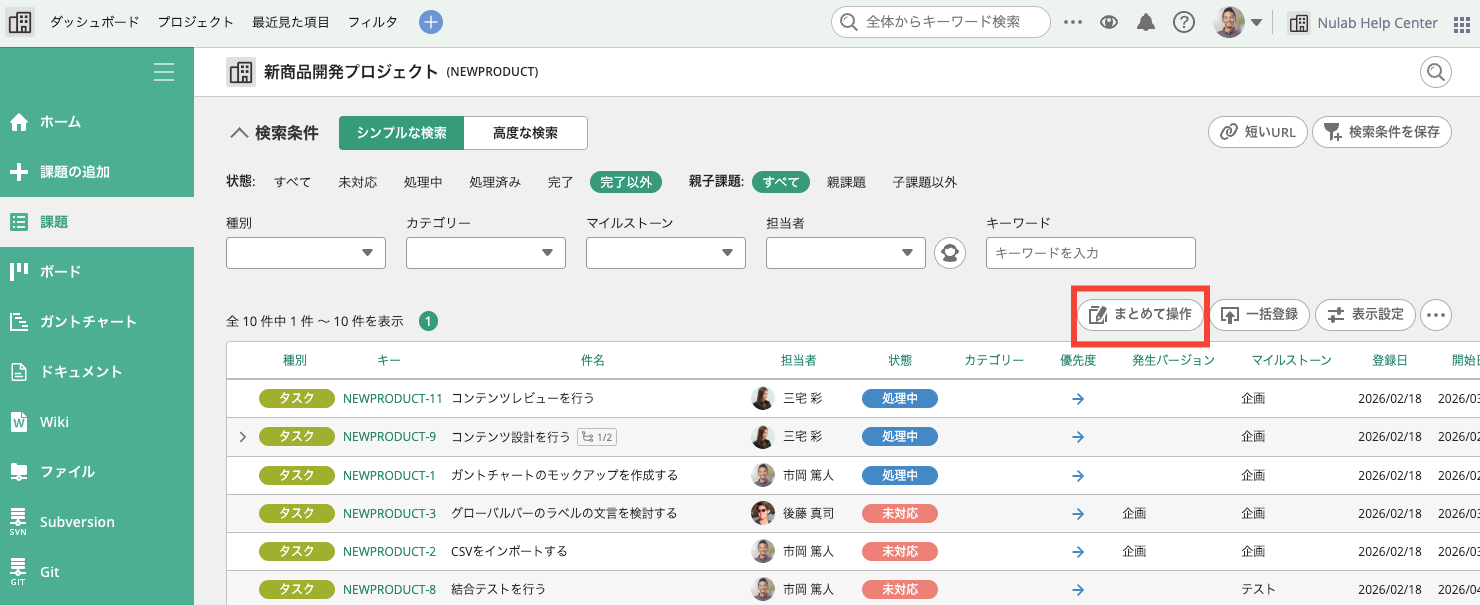Select 親課題 in parent-child filter
Viewport: 1480px width, 605px height.
tap(846, 182)
